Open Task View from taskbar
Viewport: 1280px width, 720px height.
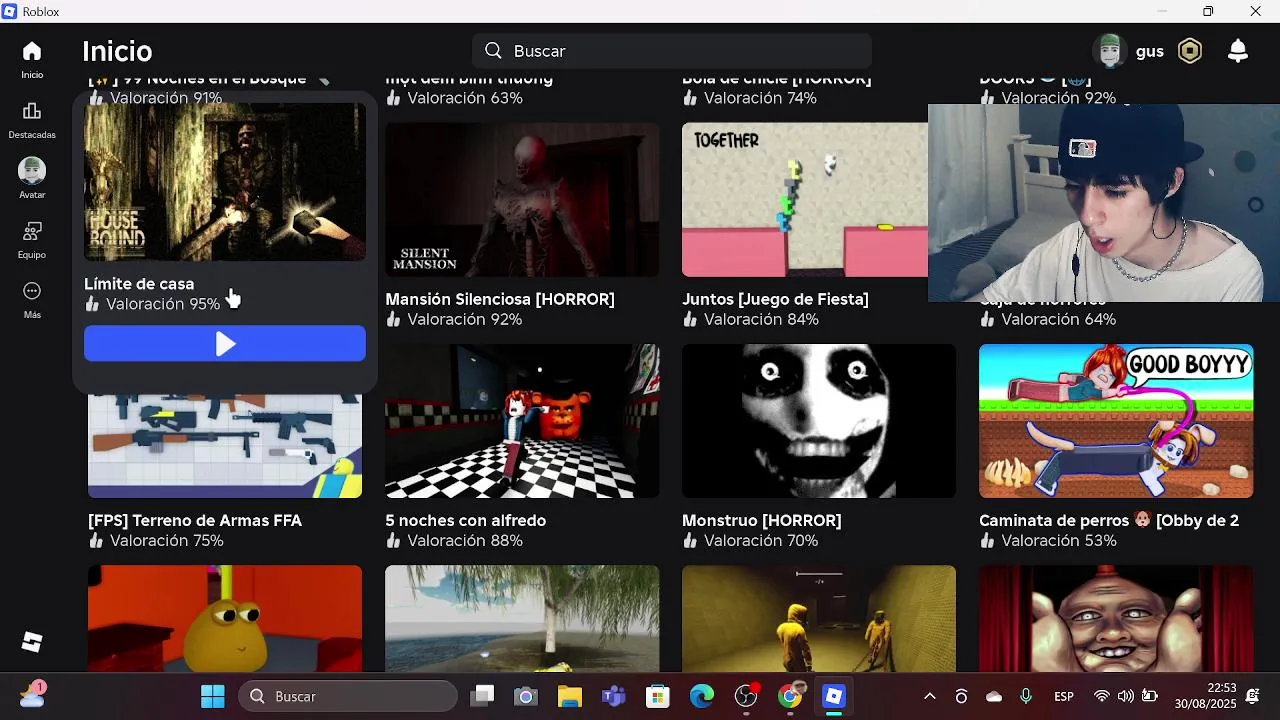484,696
